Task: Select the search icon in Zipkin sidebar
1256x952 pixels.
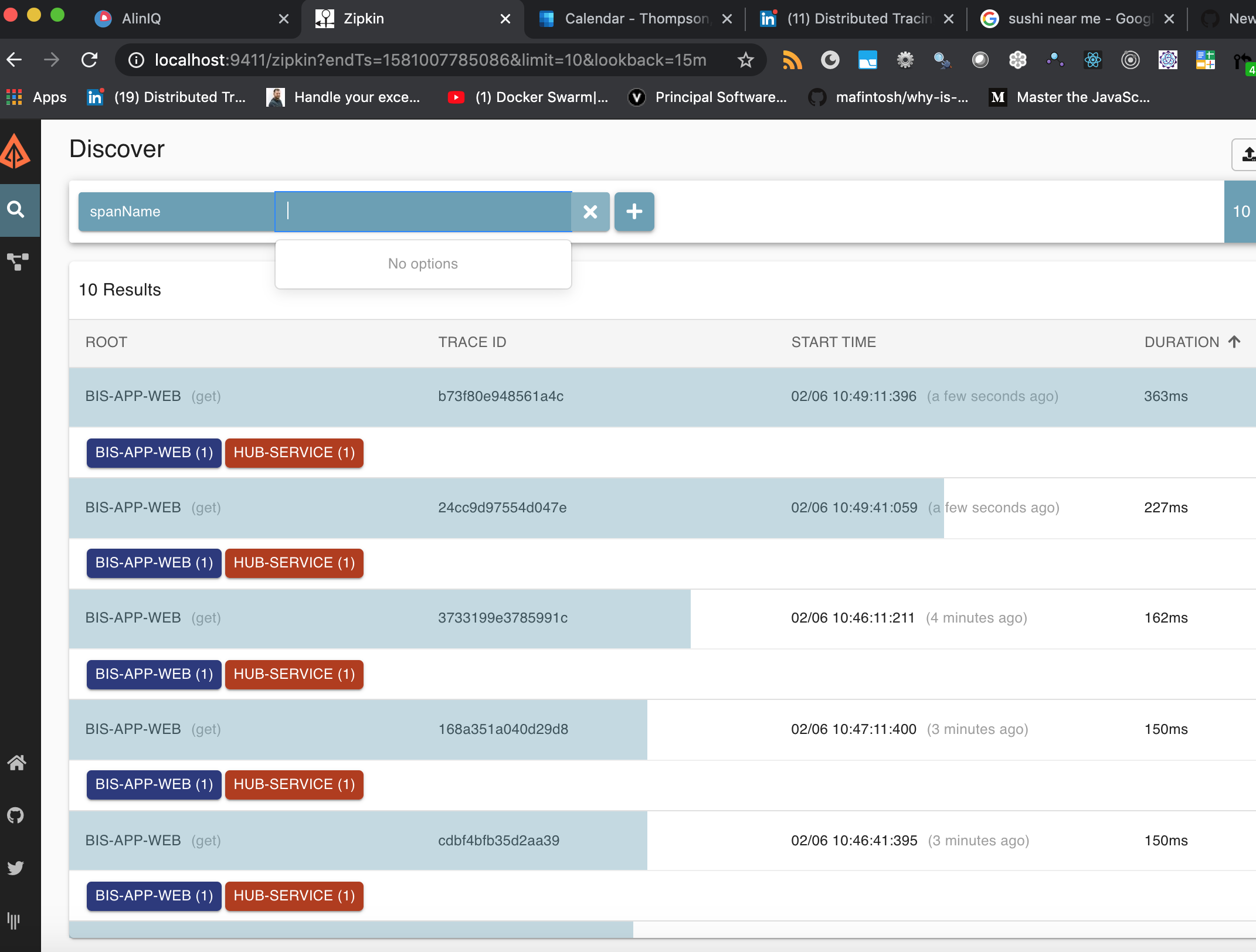Action: click(16, 210)
